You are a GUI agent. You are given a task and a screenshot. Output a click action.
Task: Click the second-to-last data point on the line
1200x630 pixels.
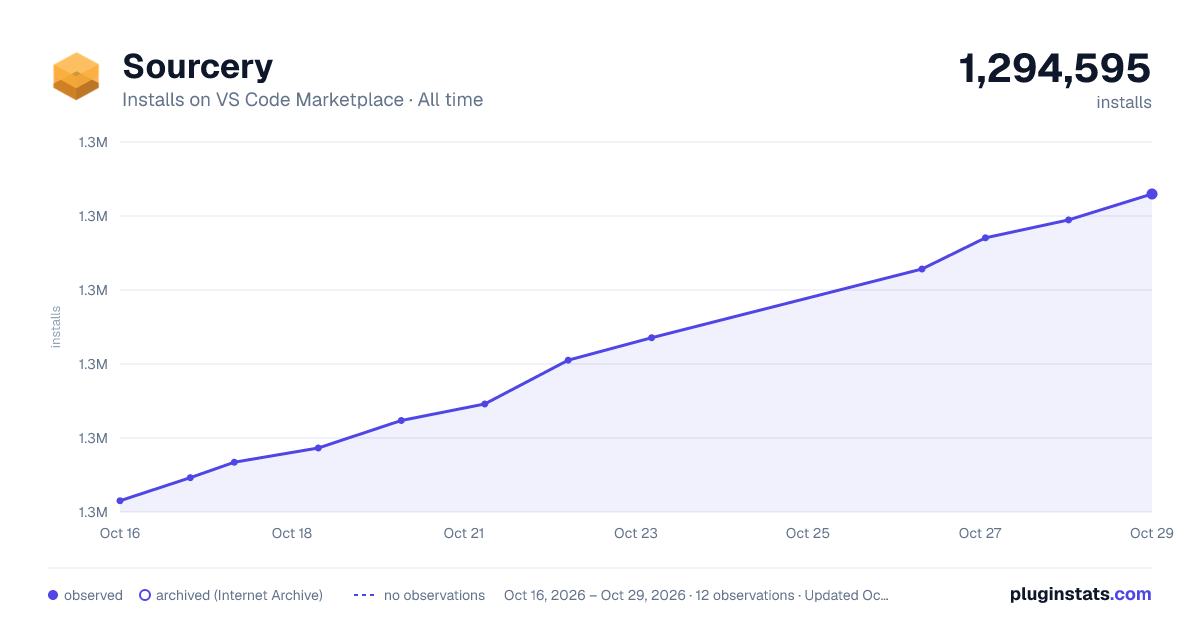click(x=1068, y=220)
